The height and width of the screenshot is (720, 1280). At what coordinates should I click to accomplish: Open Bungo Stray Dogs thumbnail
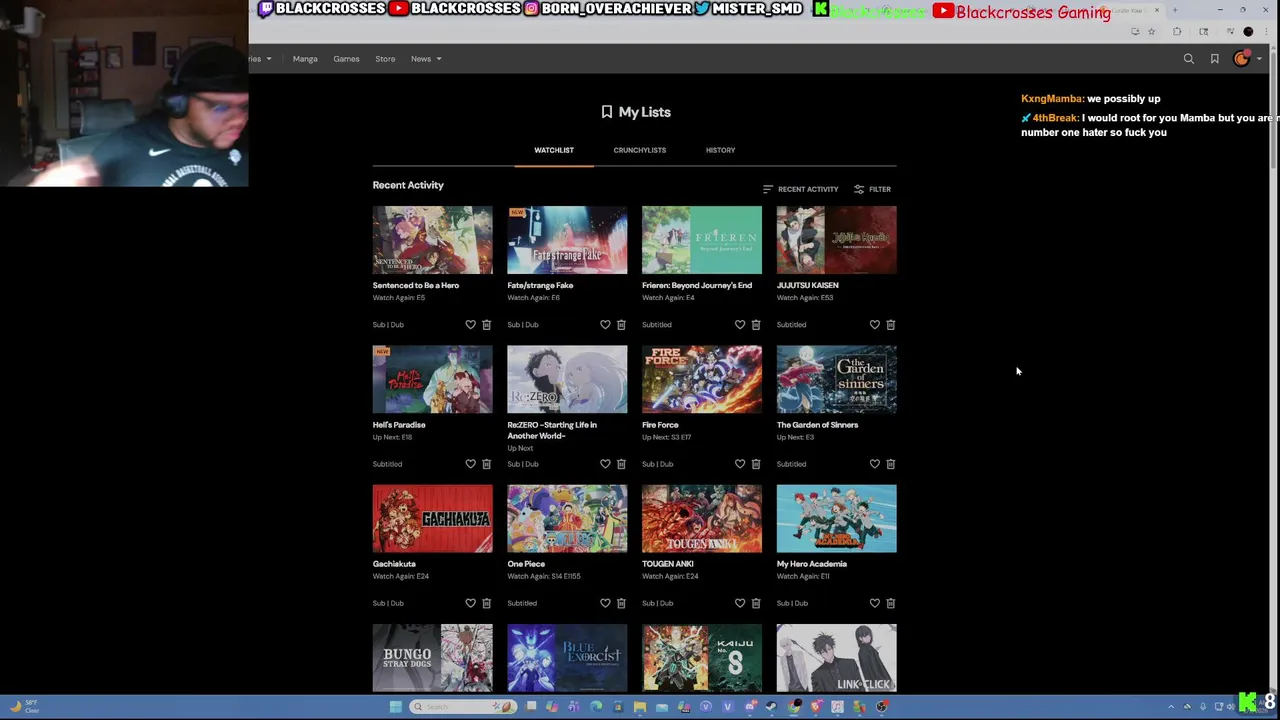[x=433, y=658]
